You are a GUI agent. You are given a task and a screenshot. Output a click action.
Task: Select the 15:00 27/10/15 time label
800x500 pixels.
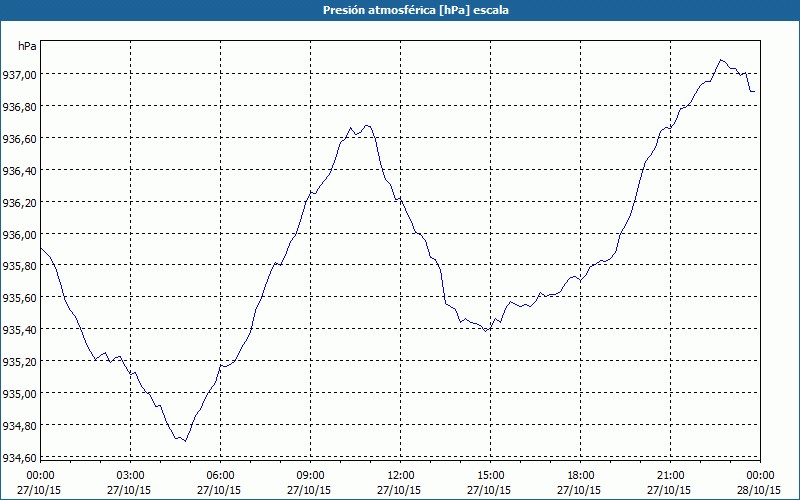pyautogui.click(x=489, y=483)
